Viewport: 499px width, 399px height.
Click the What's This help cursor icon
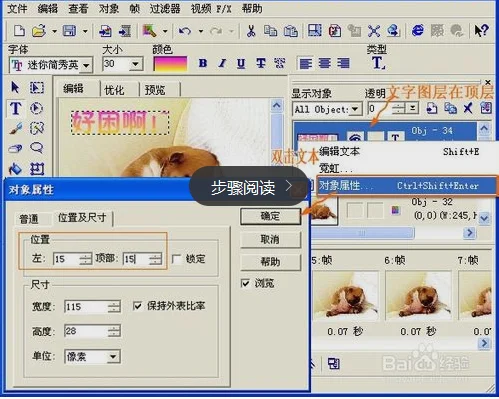(481, 31)
